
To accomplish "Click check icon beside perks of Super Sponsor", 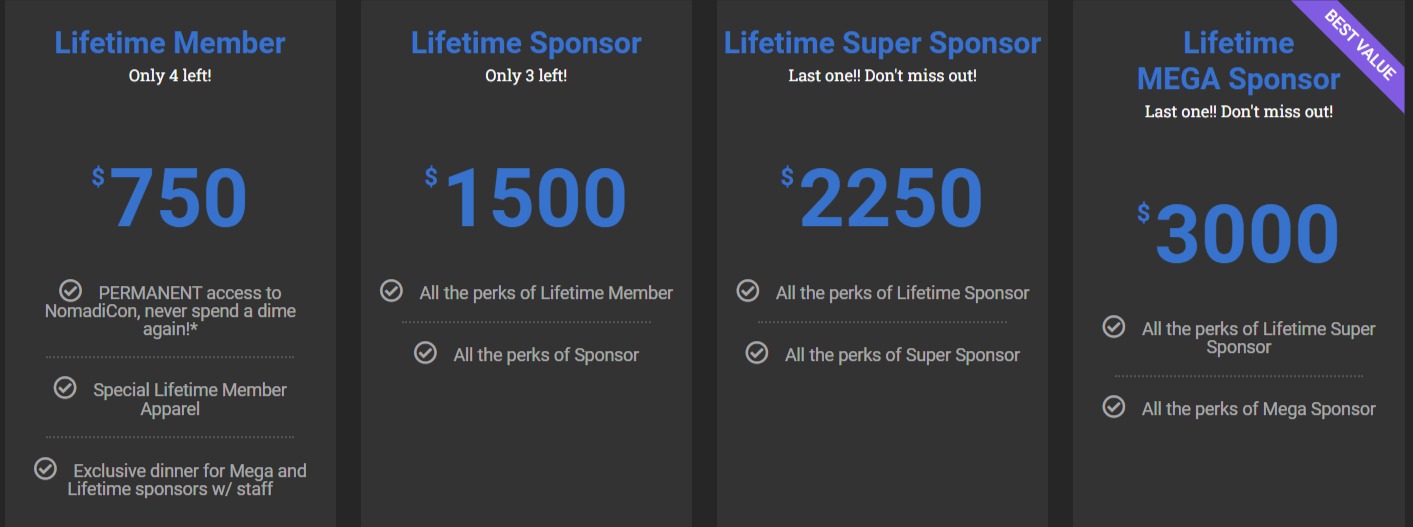I will click(757, 353).
